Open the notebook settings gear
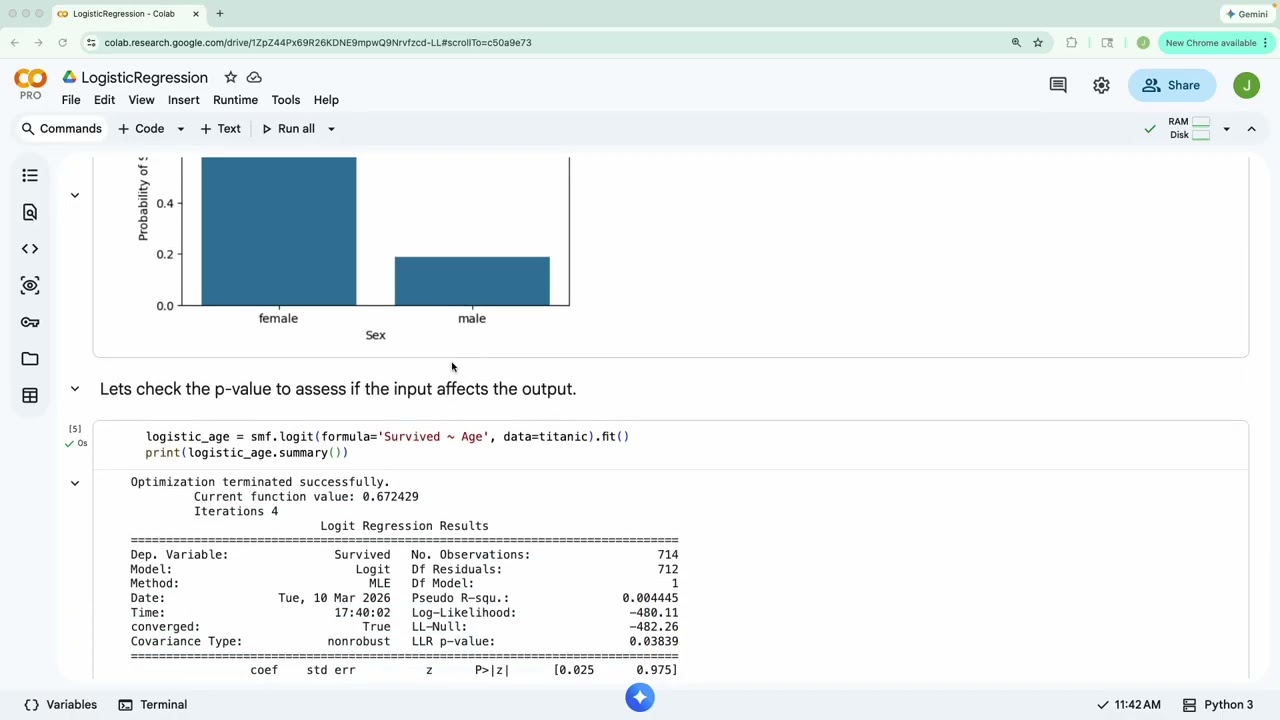This screenshot has width=1280, height=720. click(x=1101, y=85)
